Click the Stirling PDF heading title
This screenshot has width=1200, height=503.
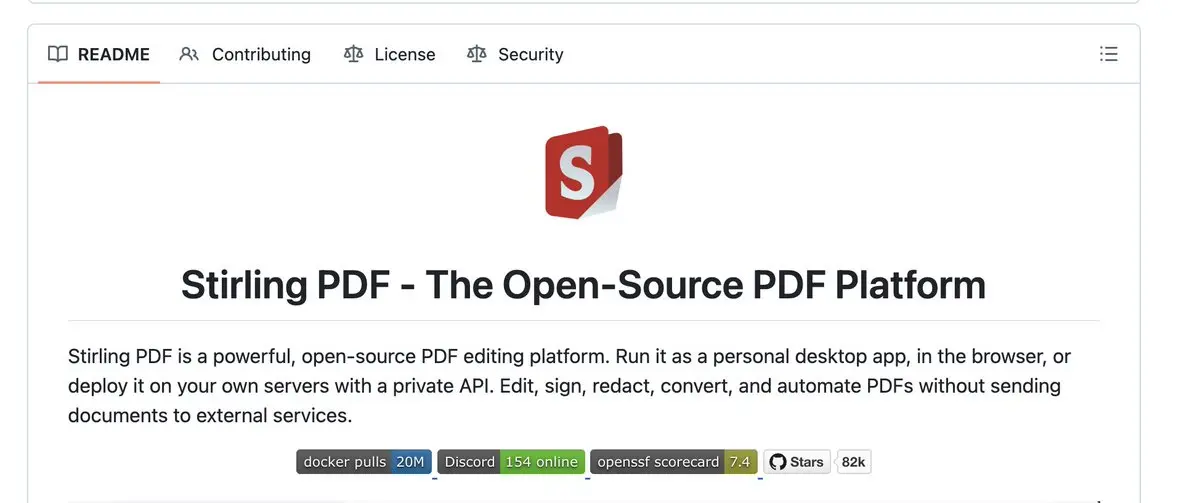pos(583,284)
